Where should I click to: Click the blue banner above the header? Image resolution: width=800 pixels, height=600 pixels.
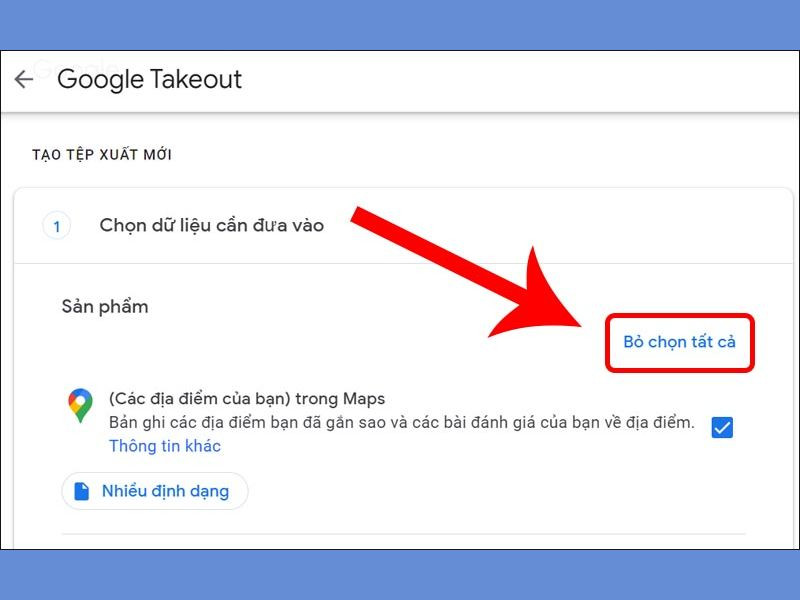point(400,24)
